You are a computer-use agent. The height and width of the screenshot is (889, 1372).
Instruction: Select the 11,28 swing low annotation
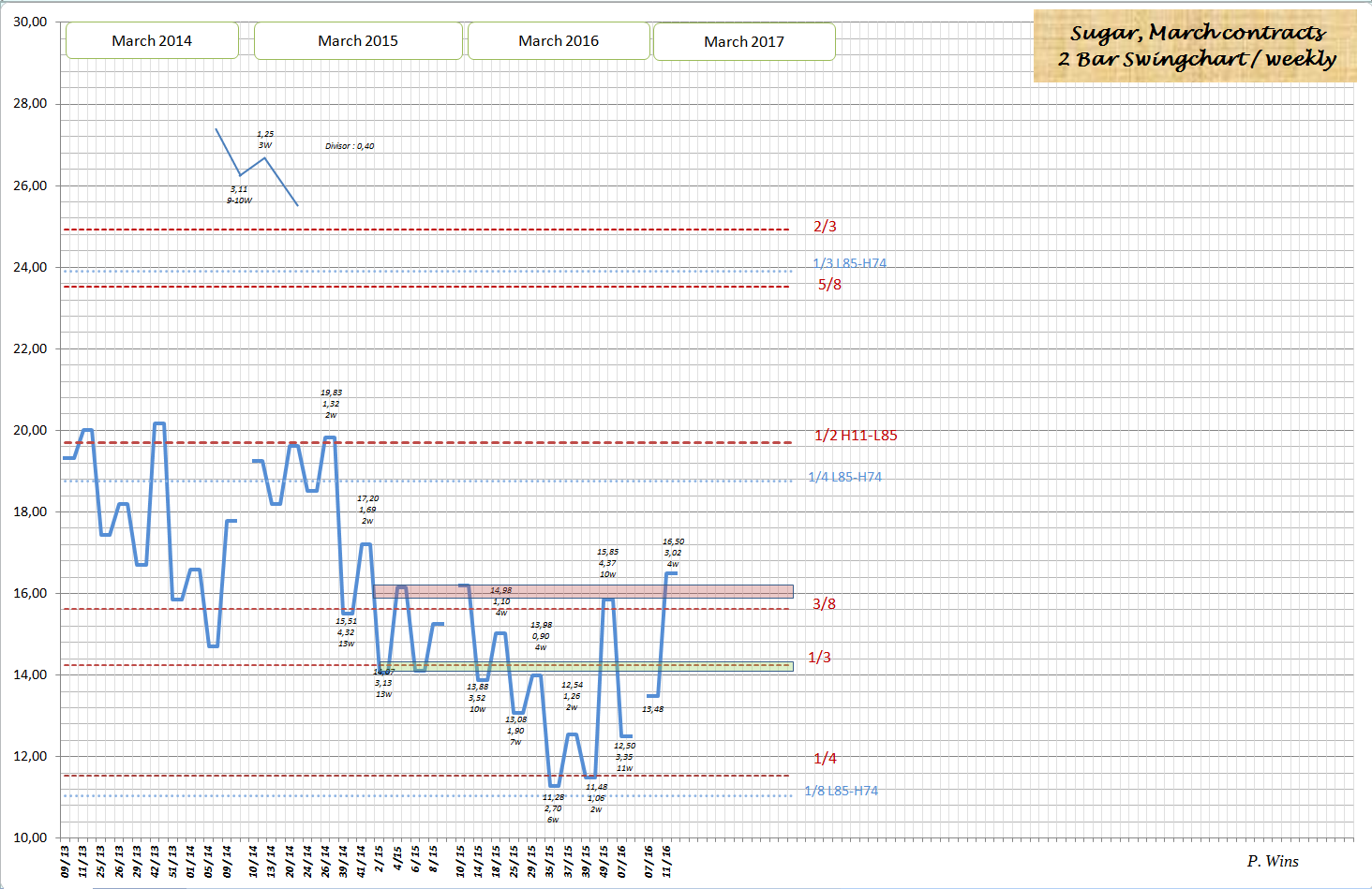point(553,798)
